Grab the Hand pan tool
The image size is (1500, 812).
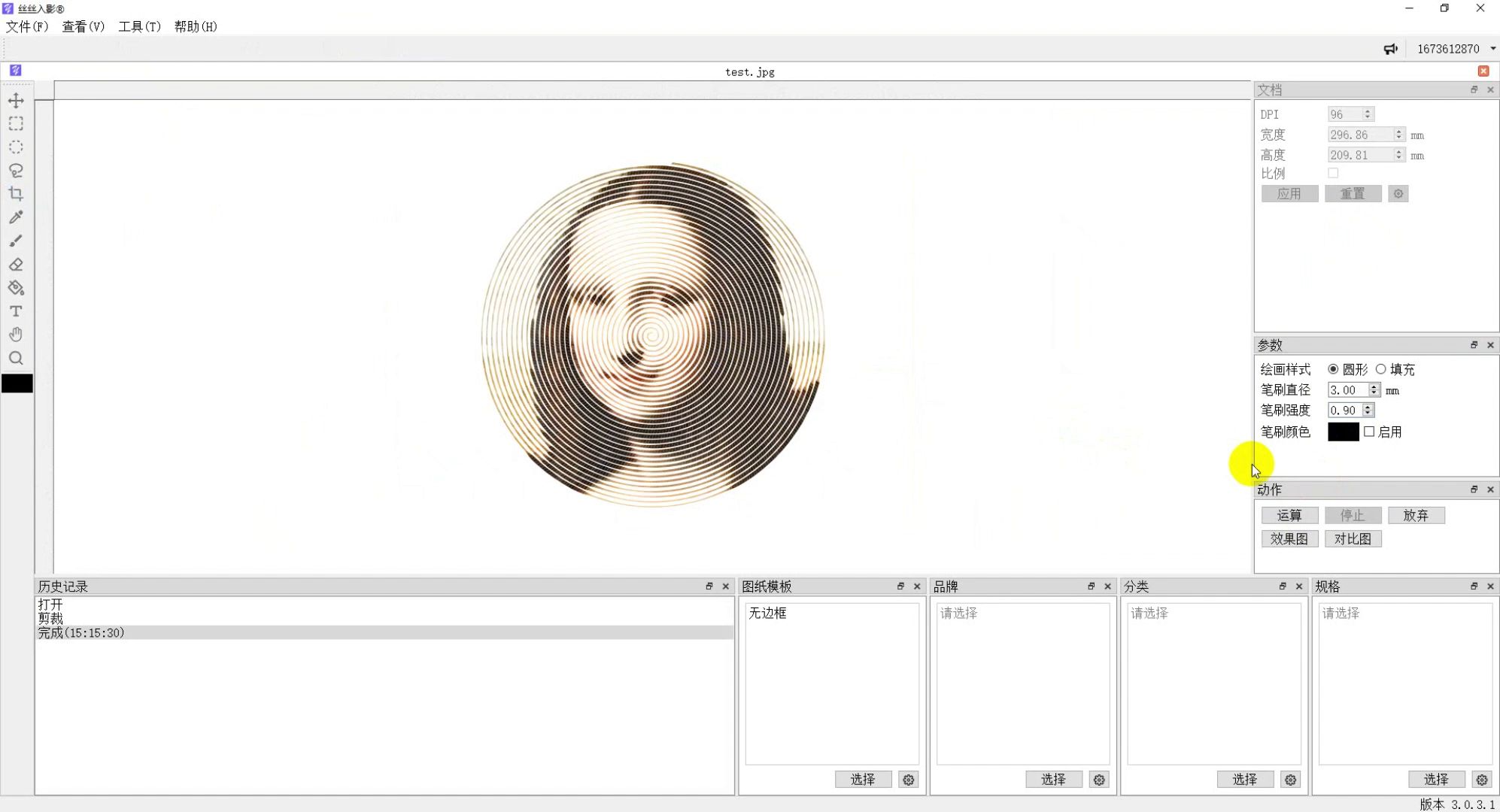pos(16,334)
